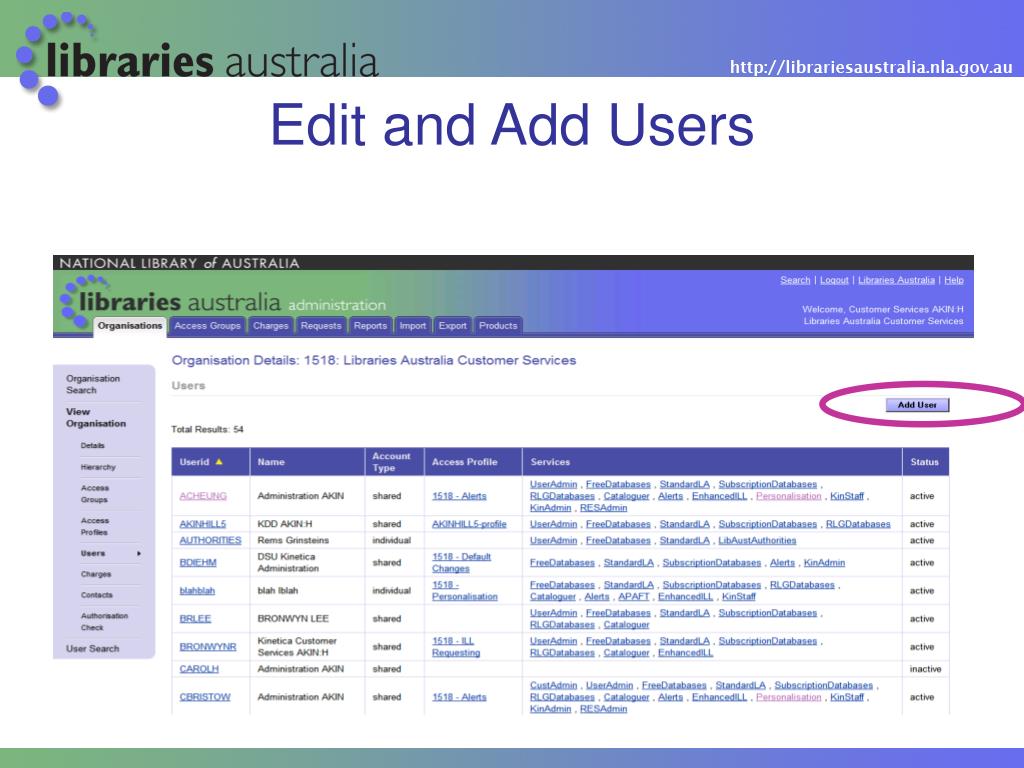Select the Reports tab

tap(370, 326)
